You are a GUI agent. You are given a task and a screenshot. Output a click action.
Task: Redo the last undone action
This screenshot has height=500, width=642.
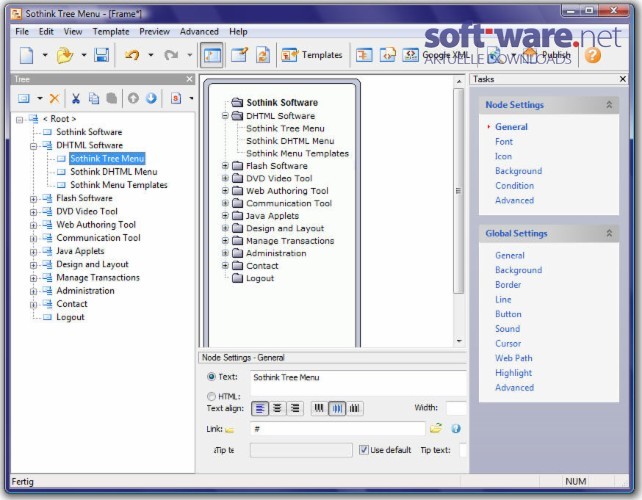coord(171,55)
